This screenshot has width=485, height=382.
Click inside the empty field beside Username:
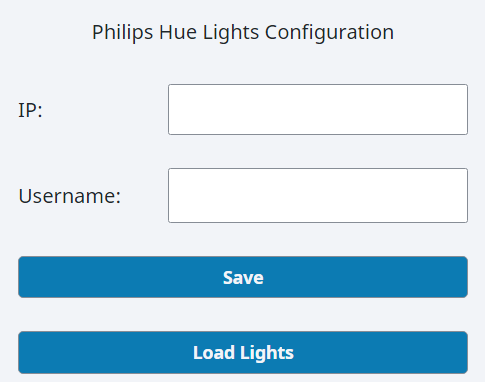click(318, 195)
